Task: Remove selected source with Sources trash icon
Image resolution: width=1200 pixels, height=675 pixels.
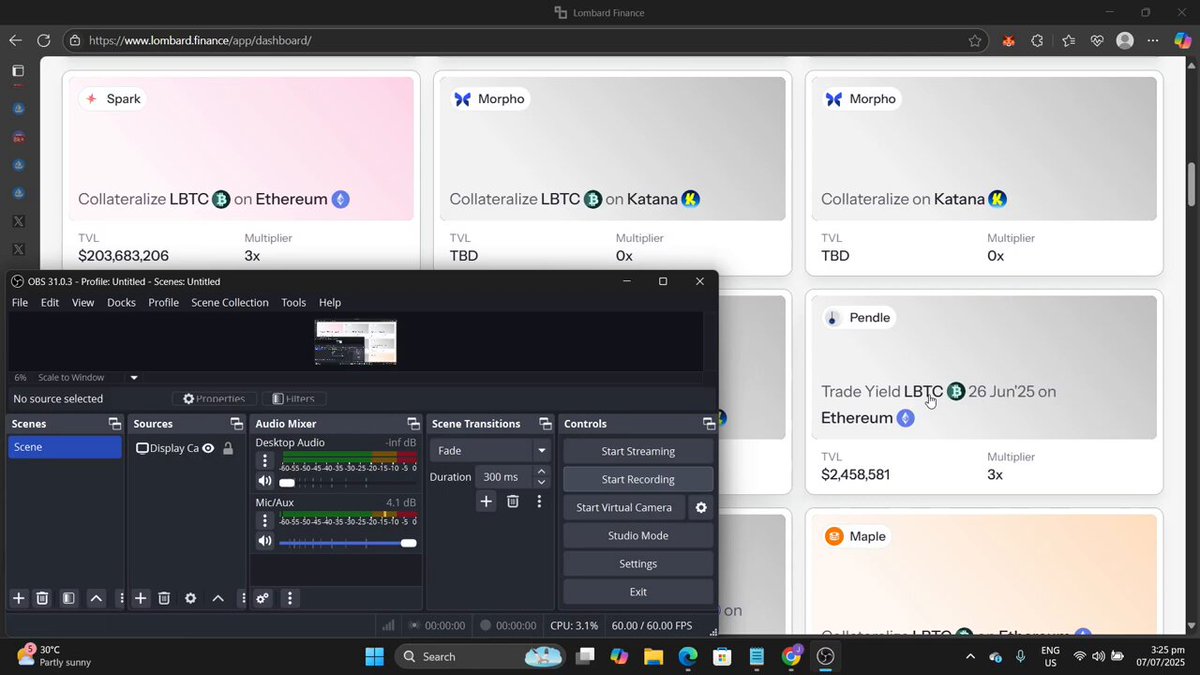Action: pyautogui.click(x=164, y=598)
